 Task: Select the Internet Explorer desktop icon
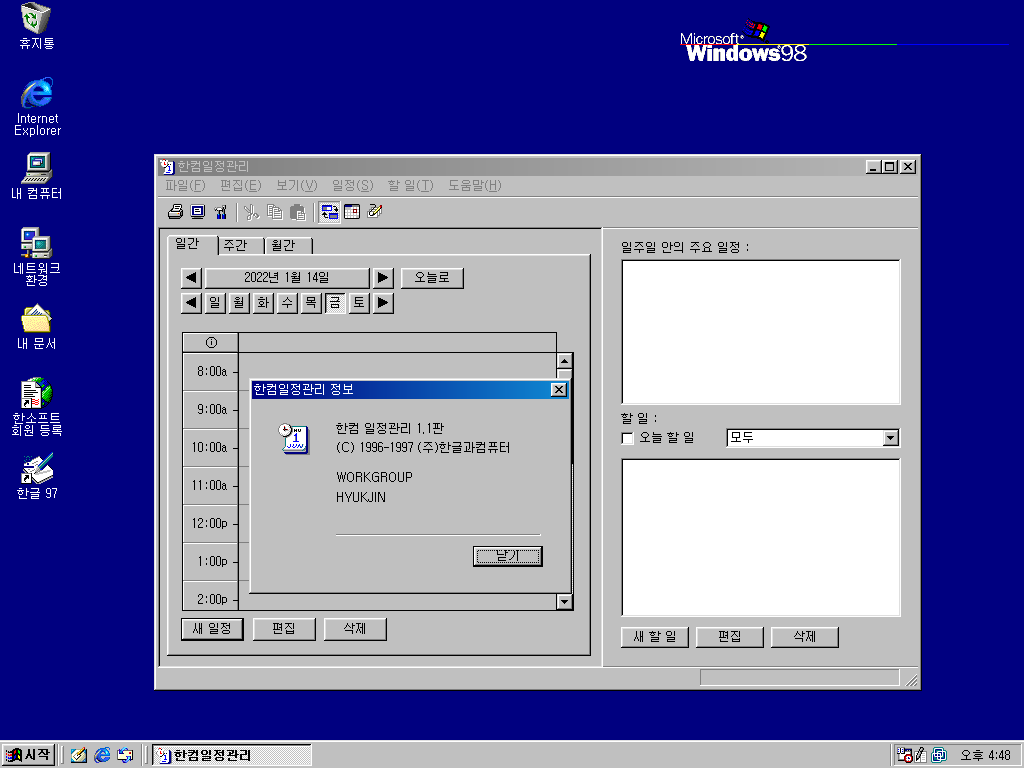(37, 106)
